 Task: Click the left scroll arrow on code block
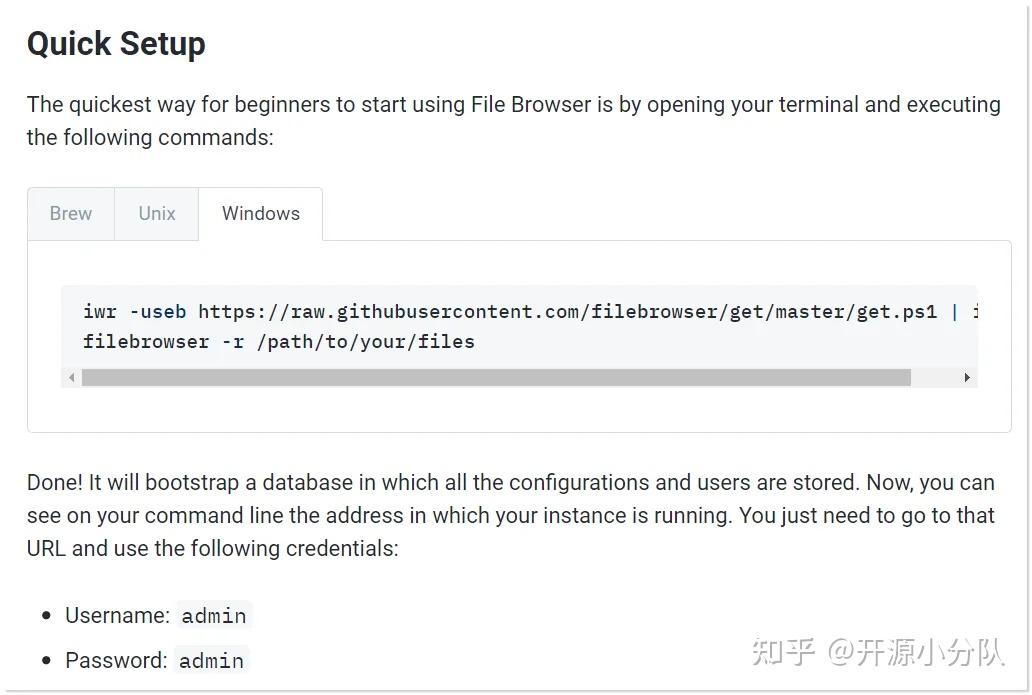pos(71,377)
